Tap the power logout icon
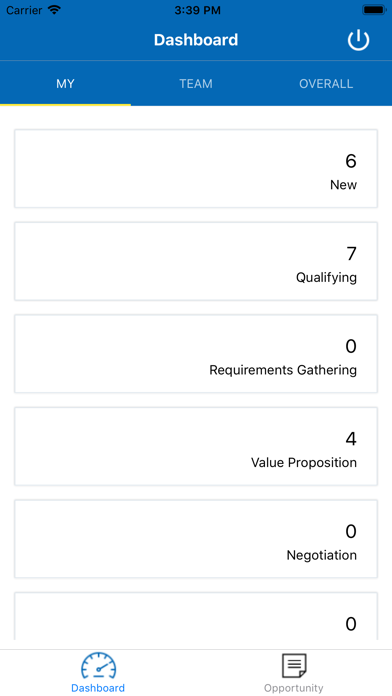The image size is (392, 696). 358,40
